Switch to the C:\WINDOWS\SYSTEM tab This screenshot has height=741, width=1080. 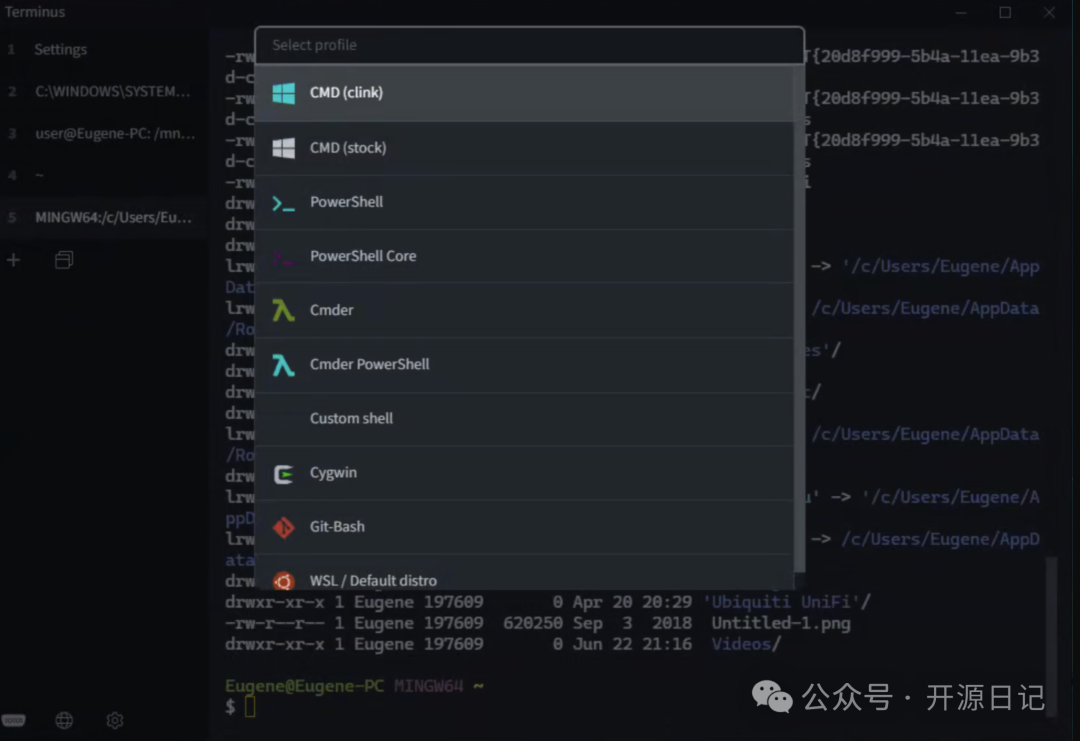click(x=103, y=92)
